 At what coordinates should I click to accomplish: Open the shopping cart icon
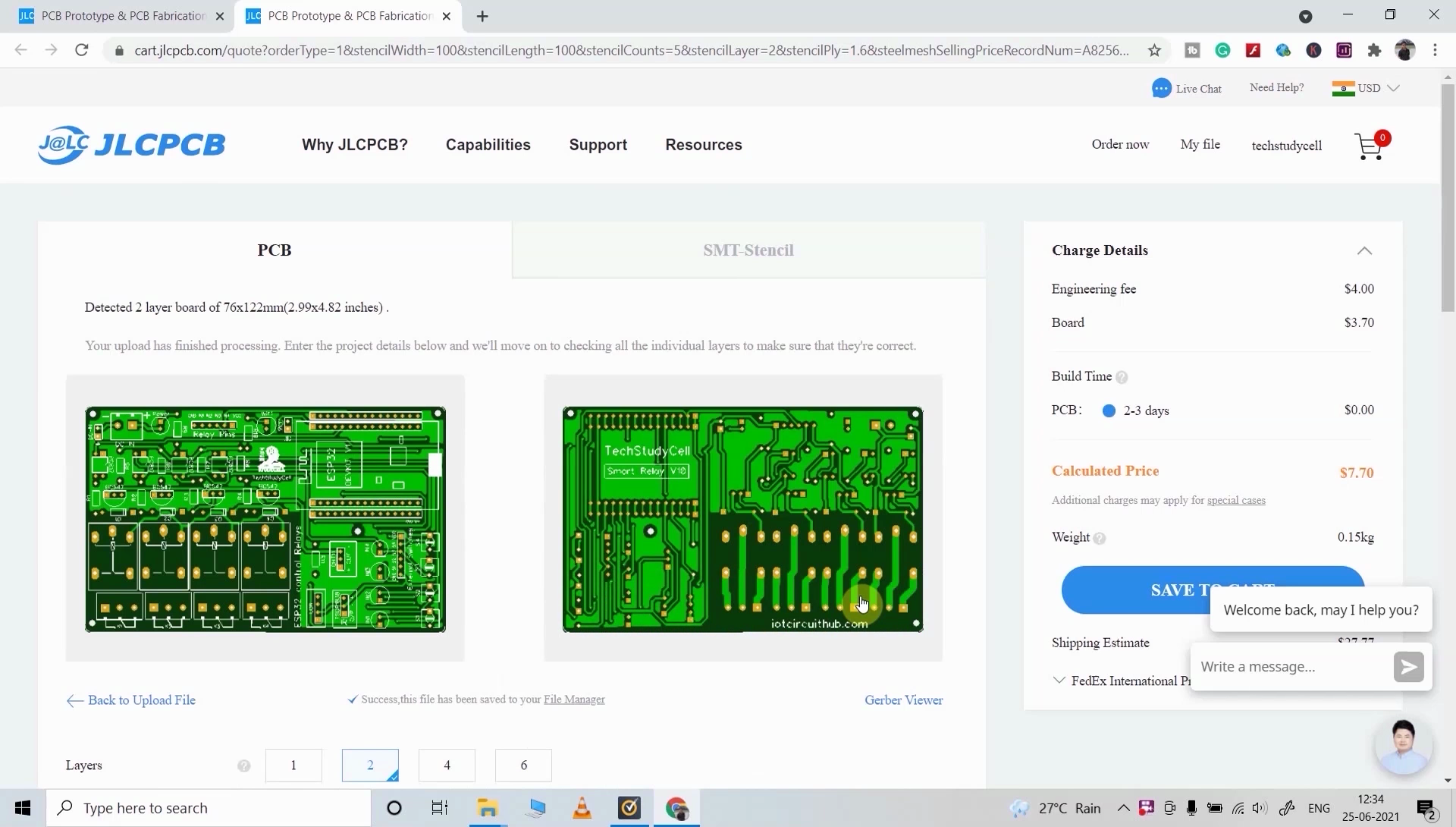point(1368,146)
